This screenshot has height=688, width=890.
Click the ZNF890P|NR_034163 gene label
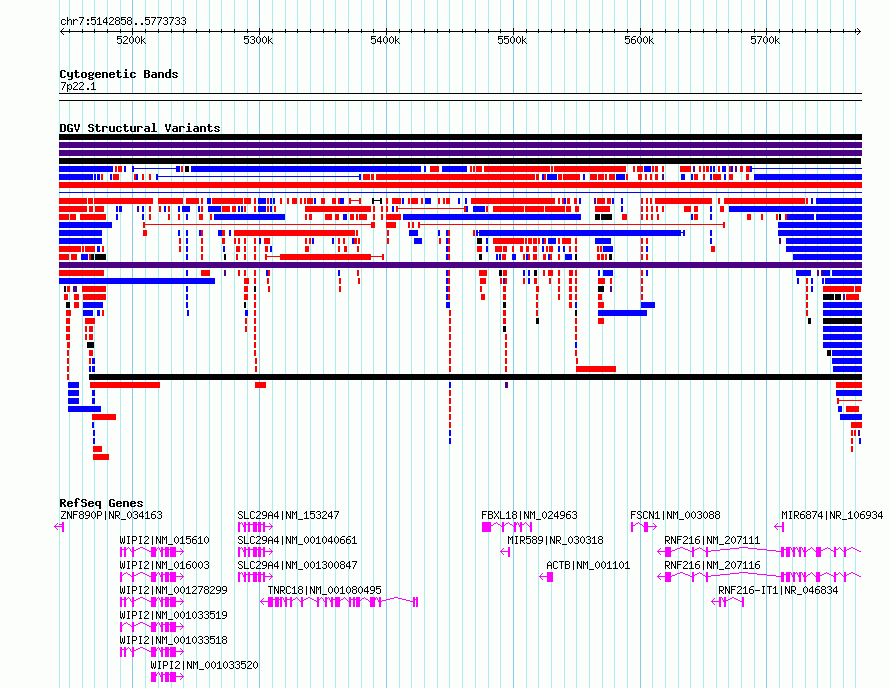tap(111, 515)
